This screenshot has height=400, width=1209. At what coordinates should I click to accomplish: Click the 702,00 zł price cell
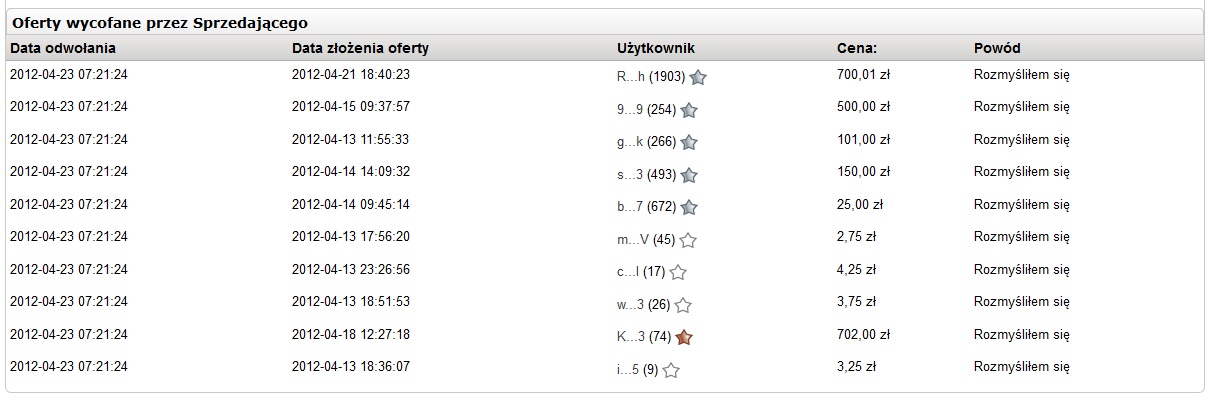click(860, 335)
